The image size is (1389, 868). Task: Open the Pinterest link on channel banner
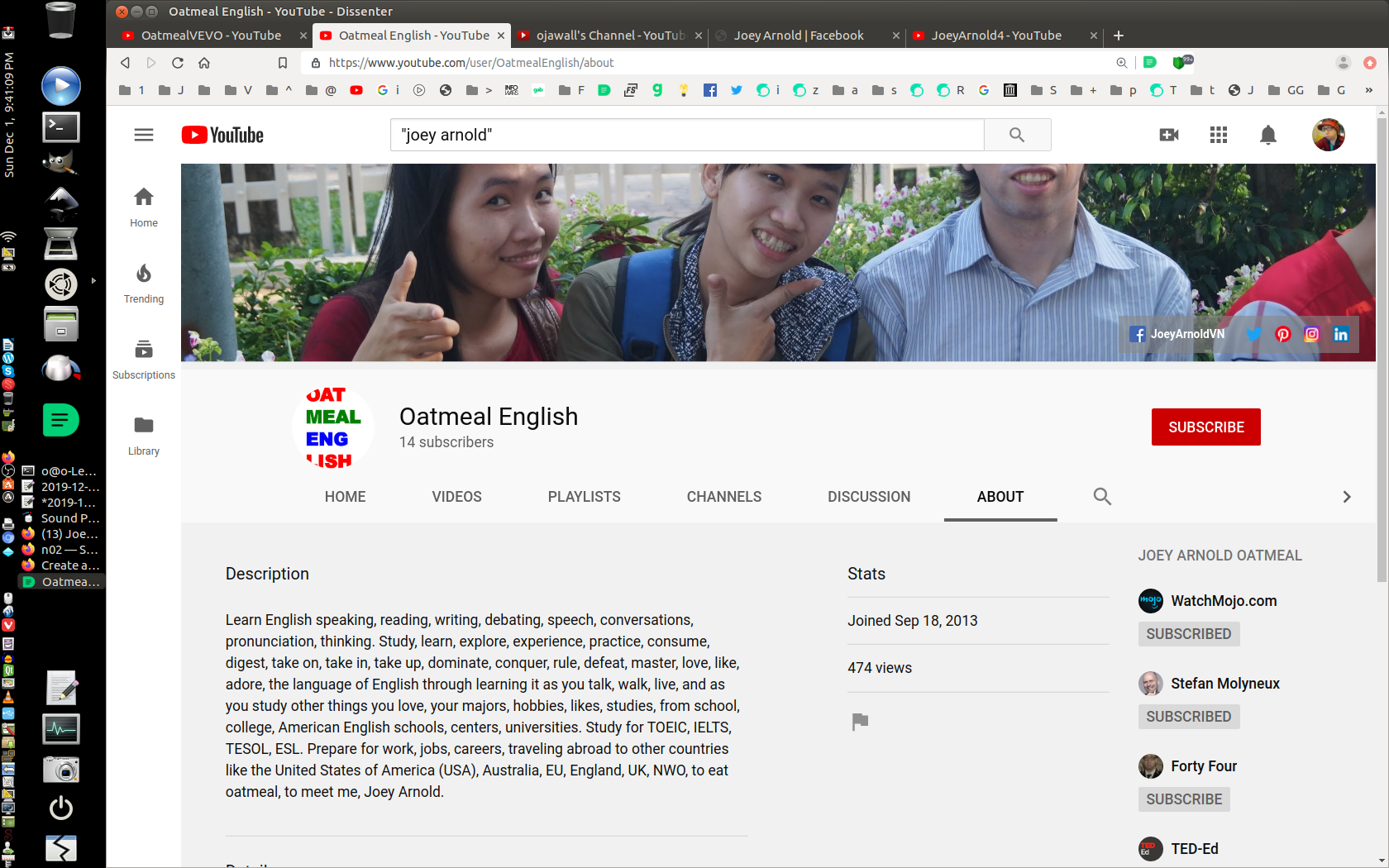1283,334
